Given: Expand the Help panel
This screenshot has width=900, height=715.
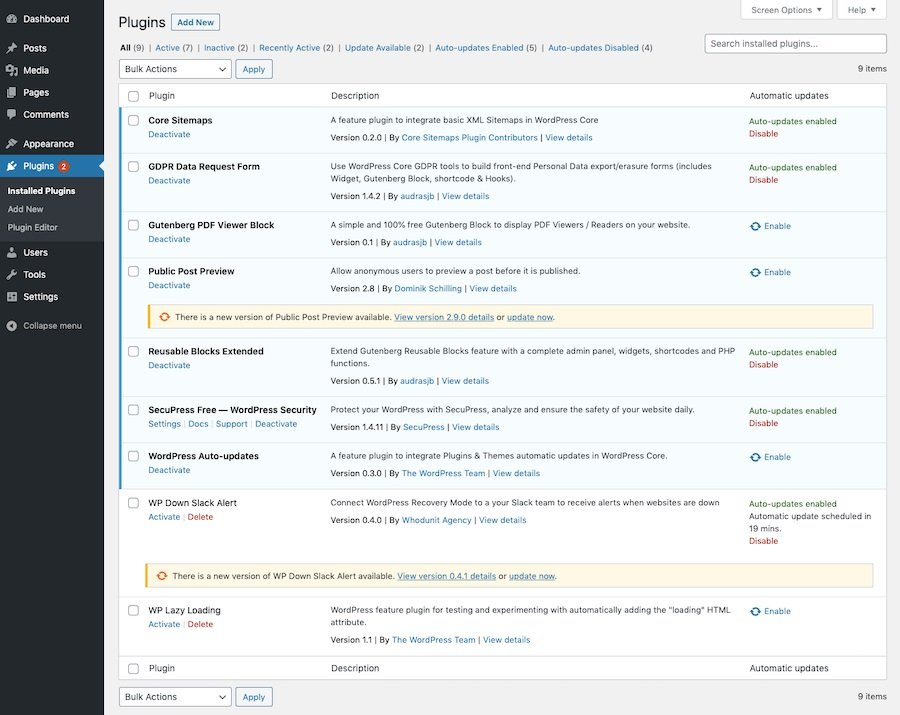Looking at the screenshot, I should click(862, 10).
